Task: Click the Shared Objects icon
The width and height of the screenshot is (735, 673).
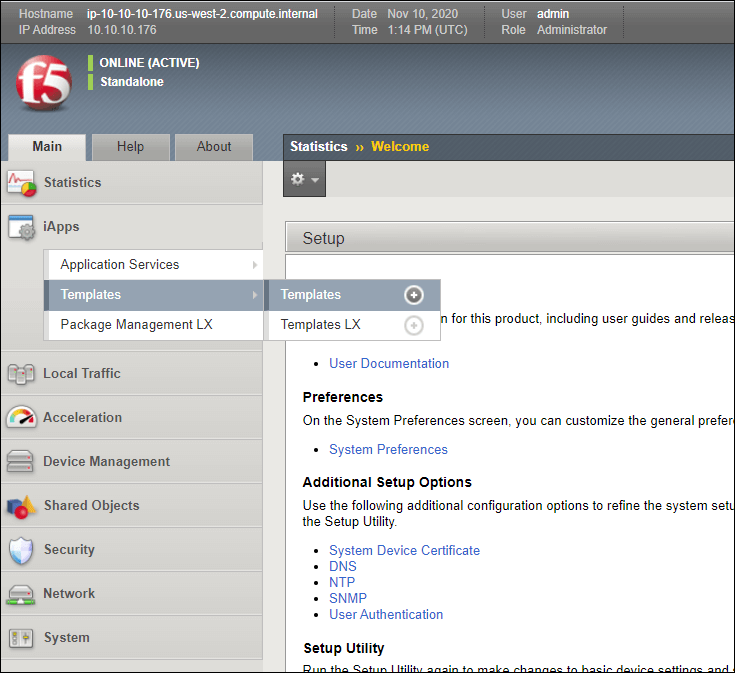Action: (21, 506)
